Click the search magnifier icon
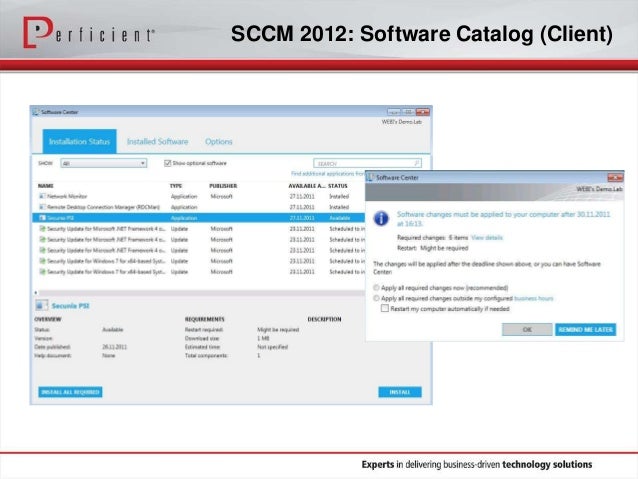Screen dimensions: 638x479 click(x=417, y=163)
